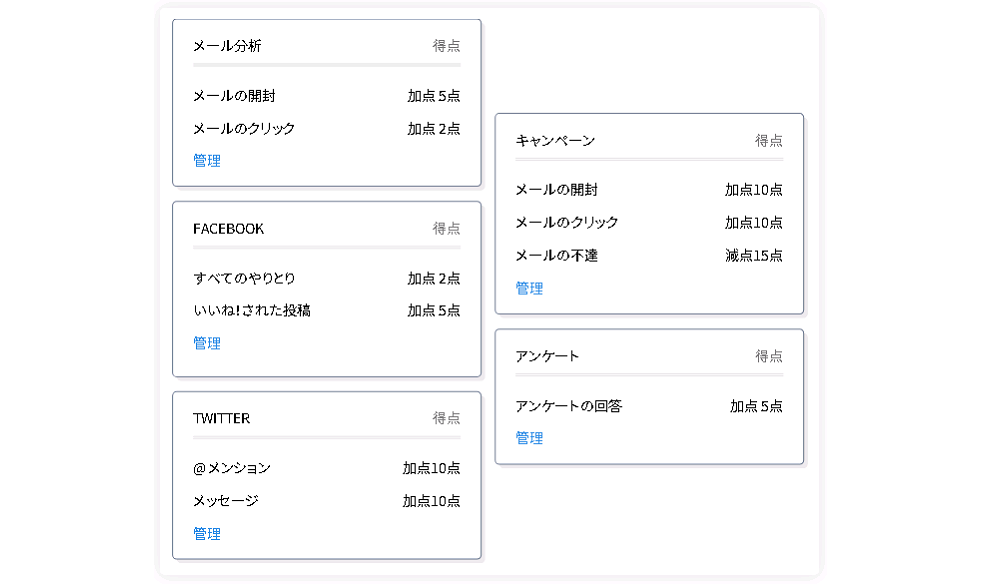Click メールのクリック score 加点2点
The height and width of the screenshot is (585, 1000).
434,129
